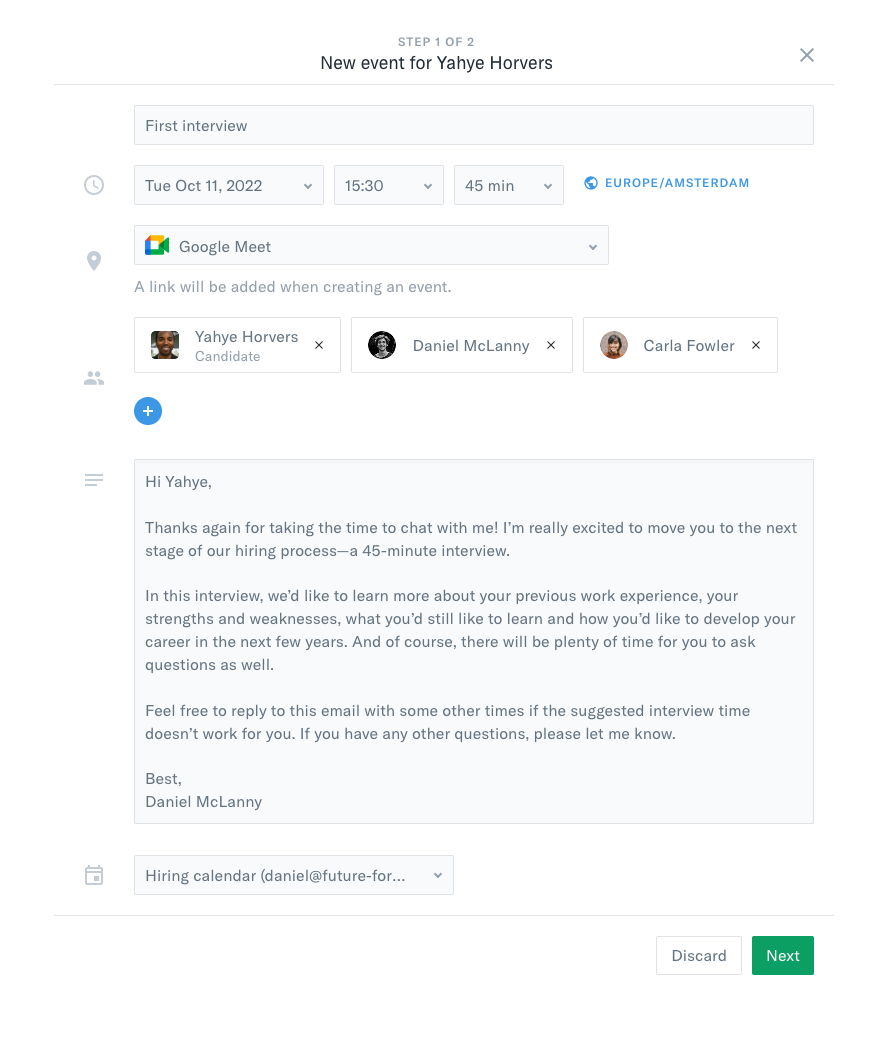Close the new event dialog
The height and width of the screenshot is (1038, 888).
(807, 55)
